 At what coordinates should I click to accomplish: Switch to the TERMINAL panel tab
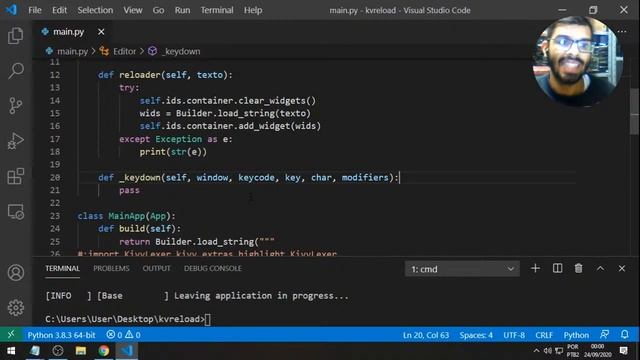[x=62, y=269]
